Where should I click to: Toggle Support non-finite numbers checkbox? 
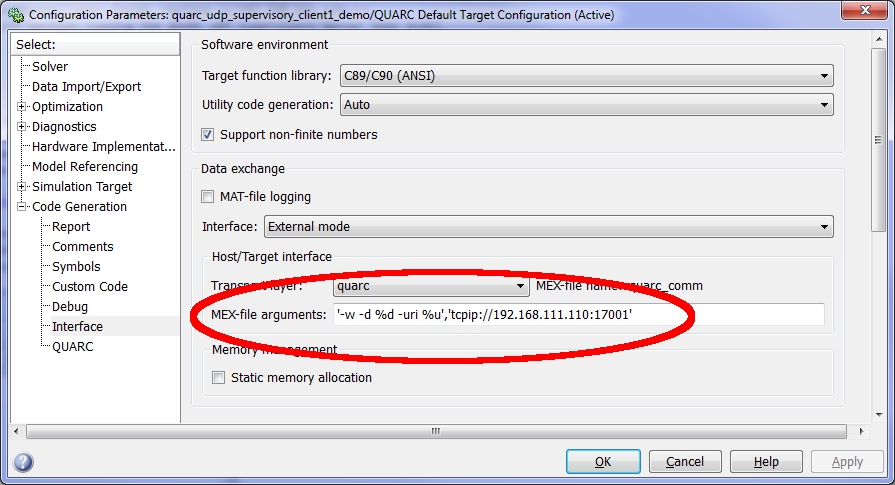207,135
